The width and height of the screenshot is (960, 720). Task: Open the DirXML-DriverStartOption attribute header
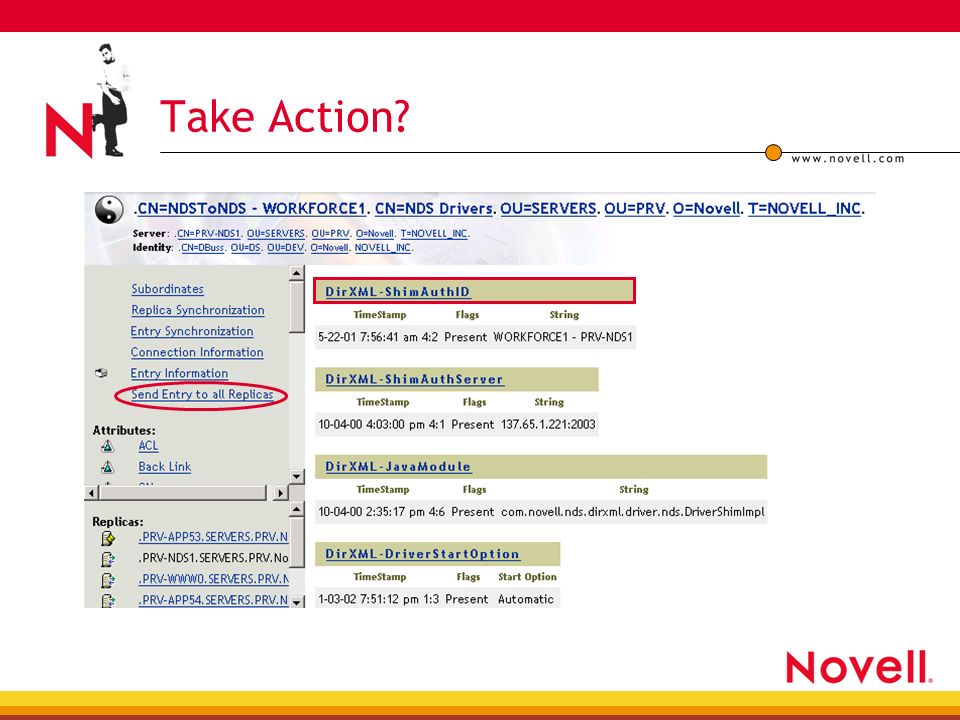[x=422, y=554]
